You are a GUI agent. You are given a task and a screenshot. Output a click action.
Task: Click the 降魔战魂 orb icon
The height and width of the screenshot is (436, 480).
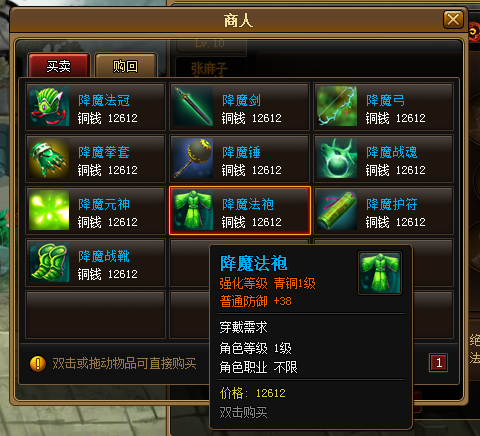337,158
